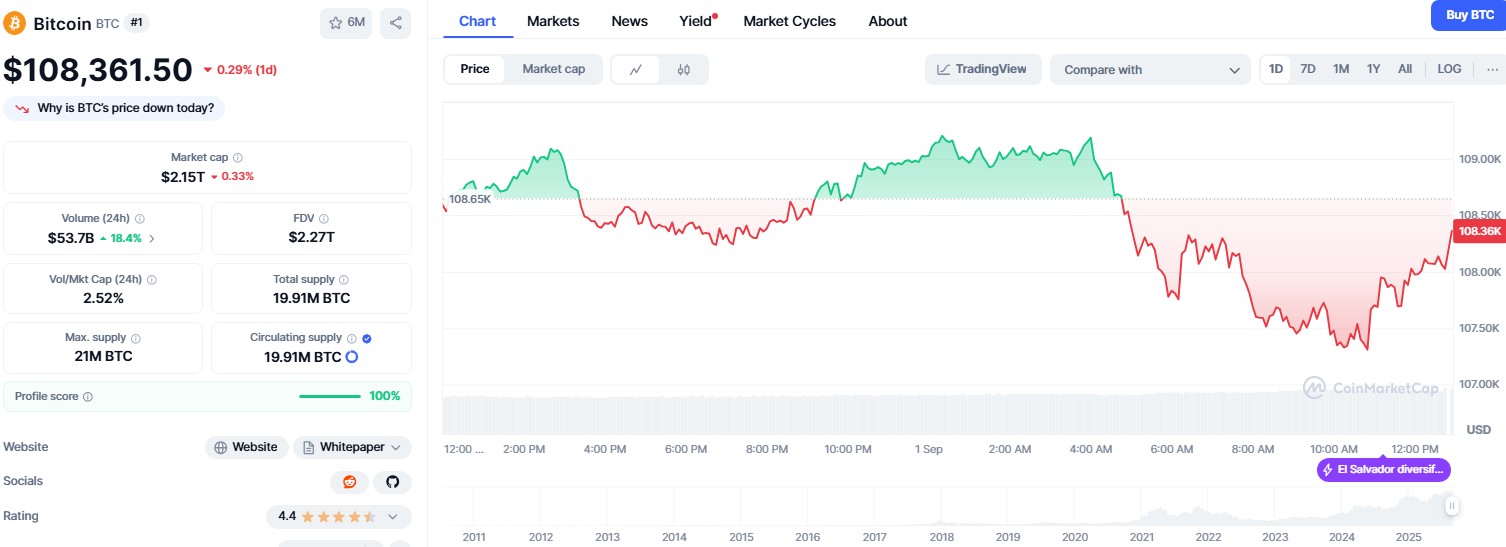Open the Market Cycles tab
Image resolution: width=1506 pixels, height=547 pixels.
point(789,21)
